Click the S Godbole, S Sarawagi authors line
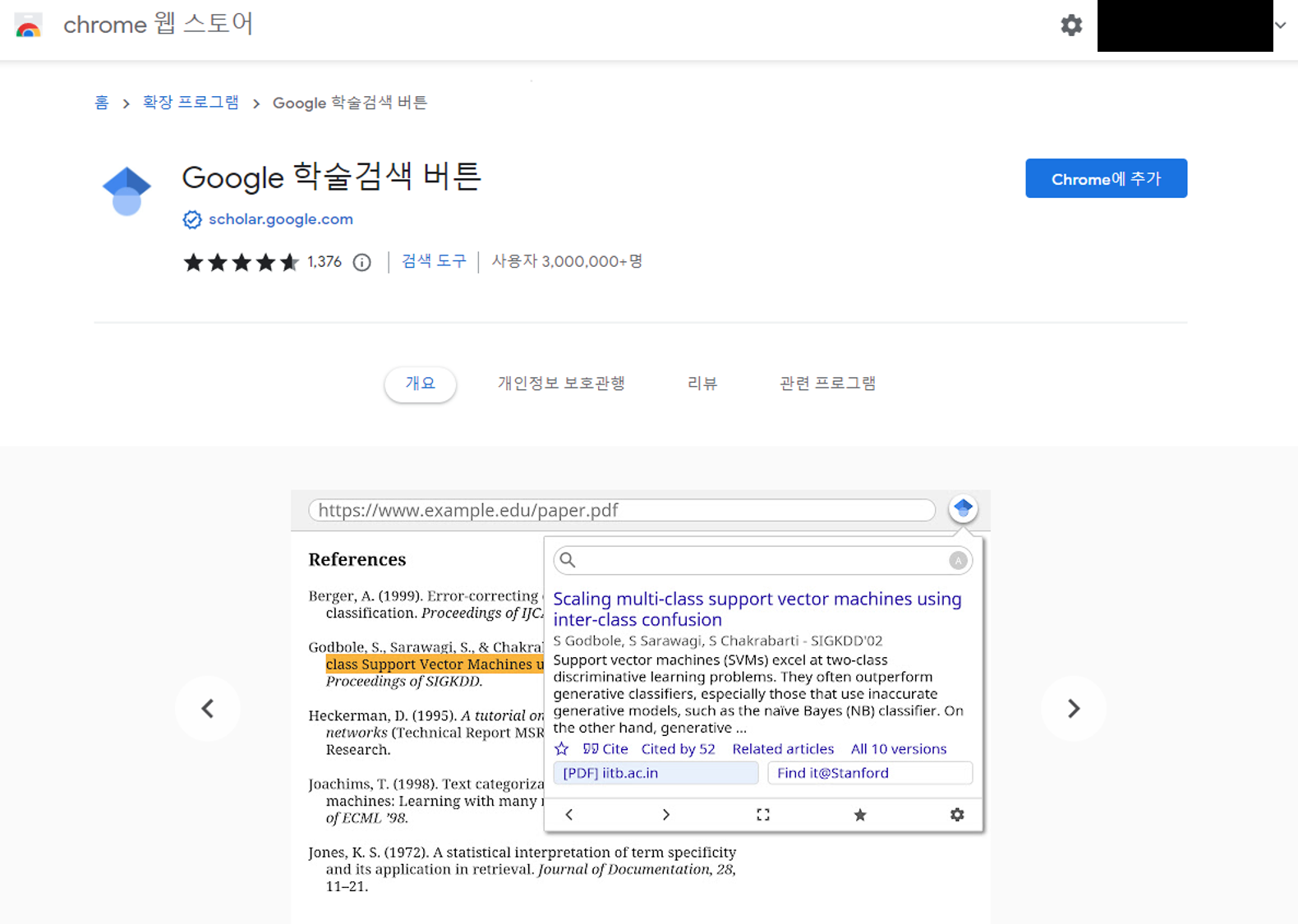 (717, 641)
